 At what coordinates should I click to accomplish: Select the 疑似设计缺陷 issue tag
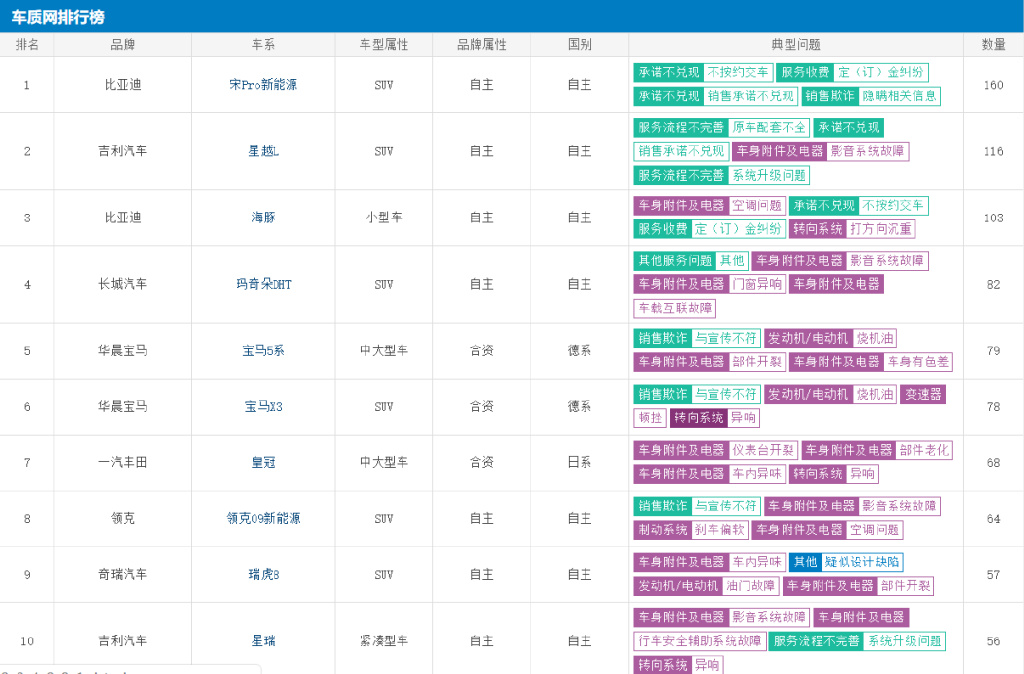[x=861, y=562]
